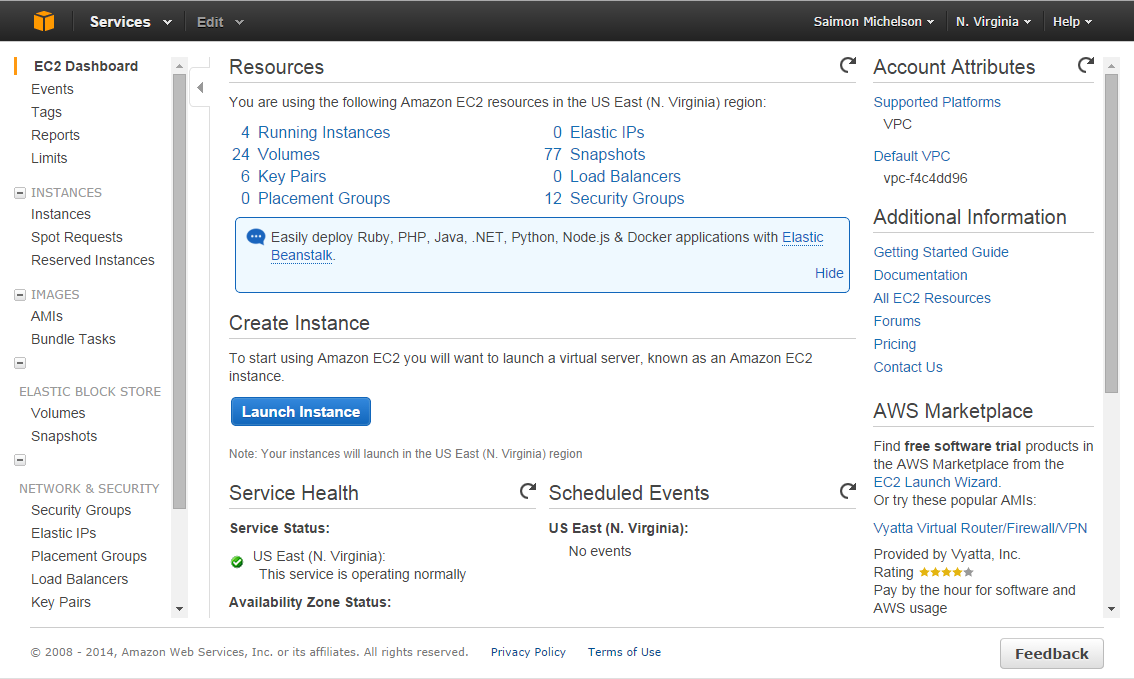Open the Saimon Michelson account menu
1134x679 pixels.
click(x=874, y=22)
